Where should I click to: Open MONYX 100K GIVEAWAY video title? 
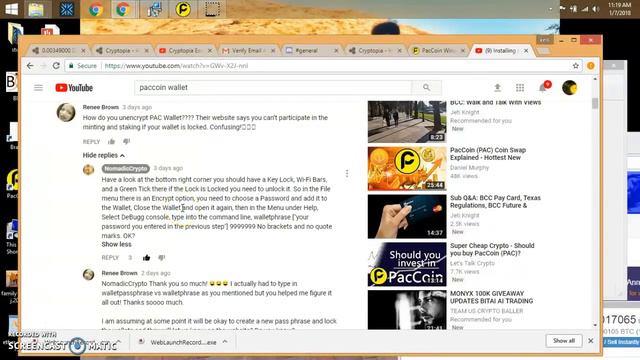[491, 297]
